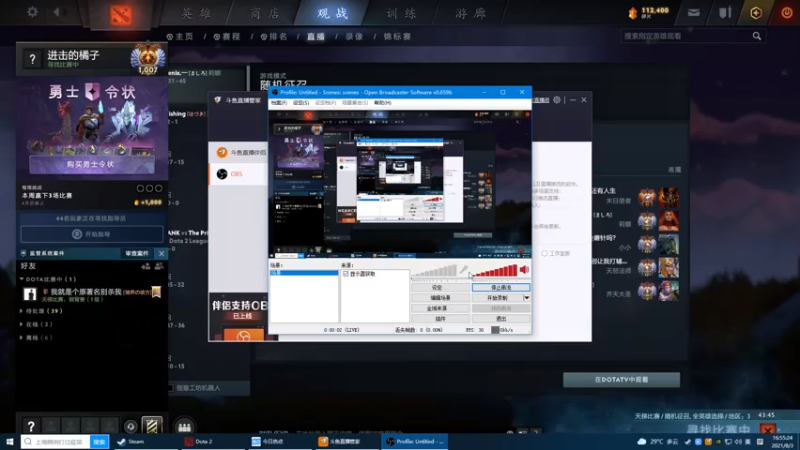Click OBS 编辑场景 button

click(x=440, y=298)
